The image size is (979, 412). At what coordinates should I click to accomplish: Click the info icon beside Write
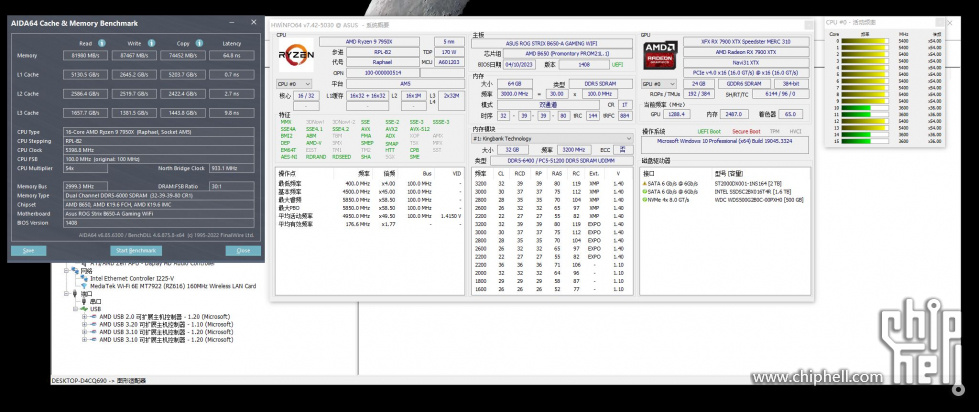[151, 44]
